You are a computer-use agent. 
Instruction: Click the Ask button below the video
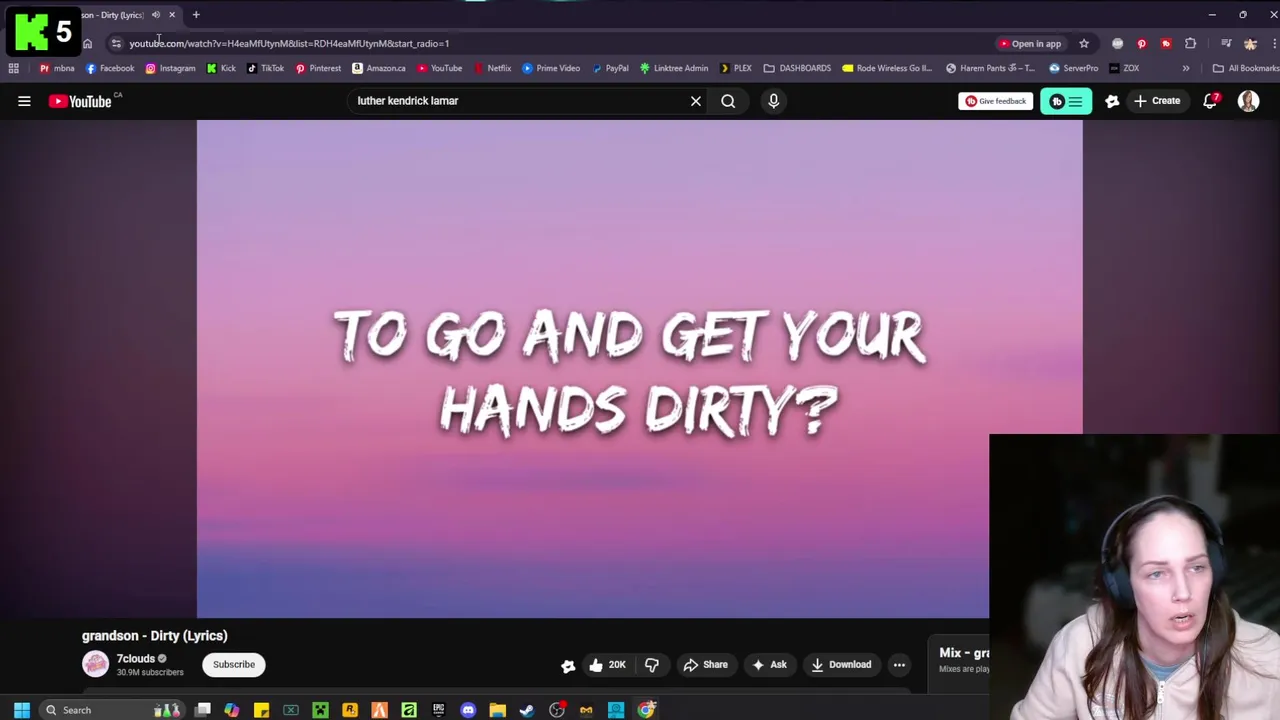tap(769, 665)
